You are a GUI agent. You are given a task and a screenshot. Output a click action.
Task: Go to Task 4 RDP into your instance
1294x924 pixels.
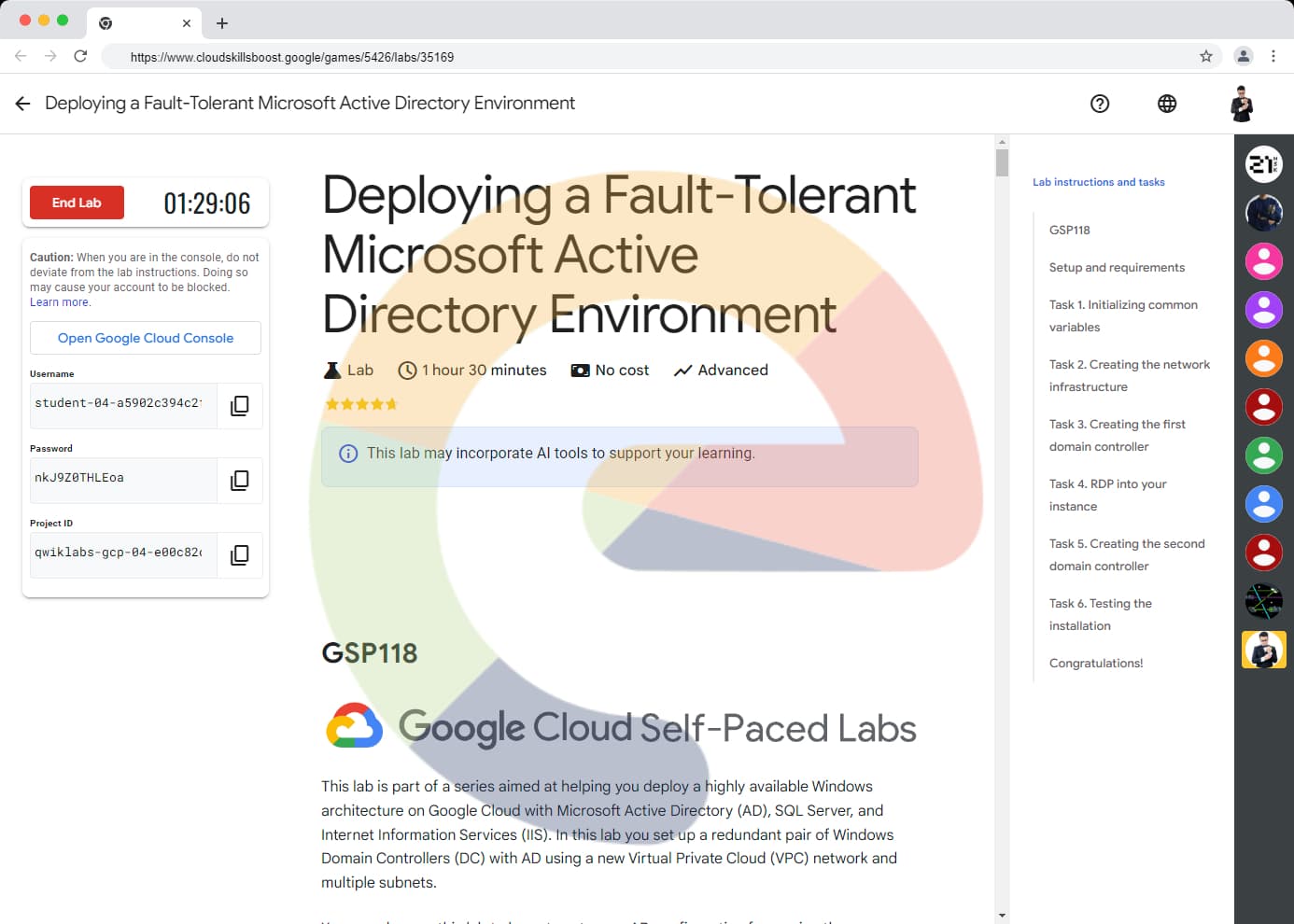point(1108,495)
